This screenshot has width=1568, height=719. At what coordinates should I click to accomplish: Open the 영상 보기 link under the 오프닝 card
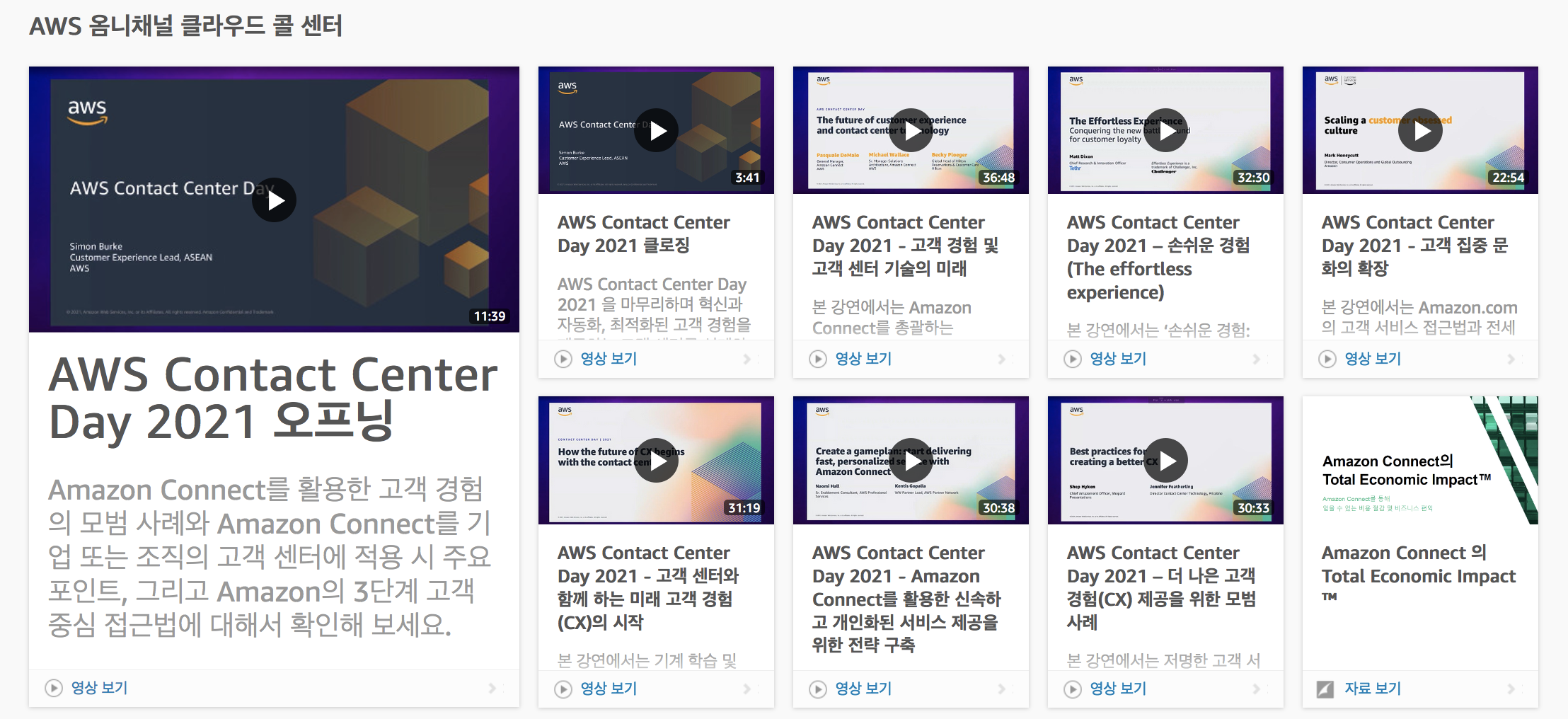click(x=99, y=688)
